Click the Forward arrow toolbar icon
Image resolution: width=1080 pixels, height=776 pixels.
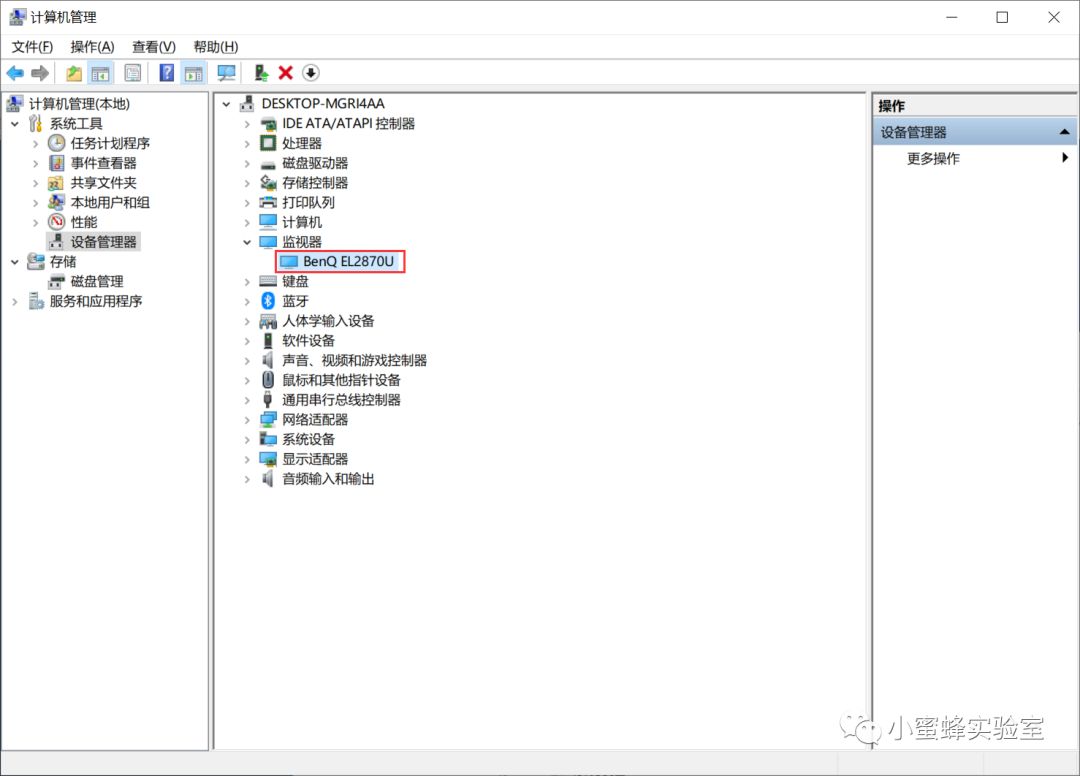coord(40,73)
